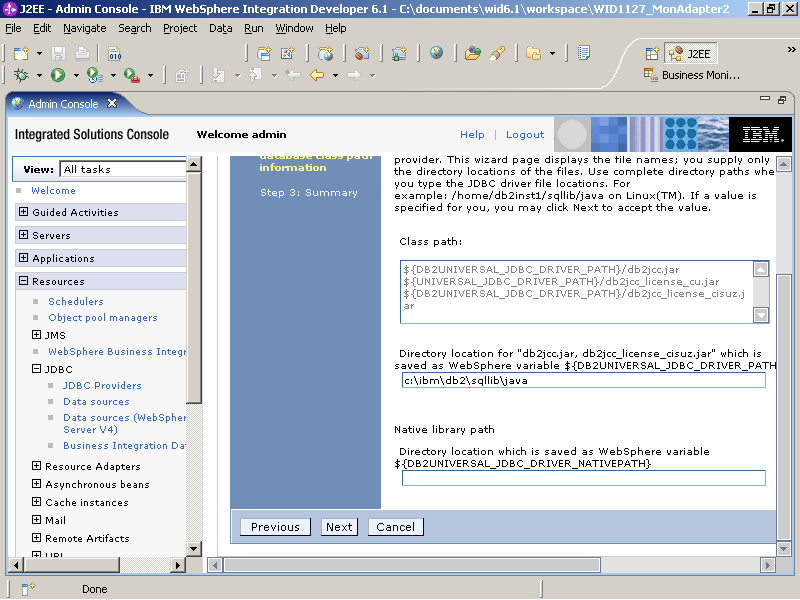
Task: Minimize the Admin Console view panel
Action: click(x=764, y=98)
